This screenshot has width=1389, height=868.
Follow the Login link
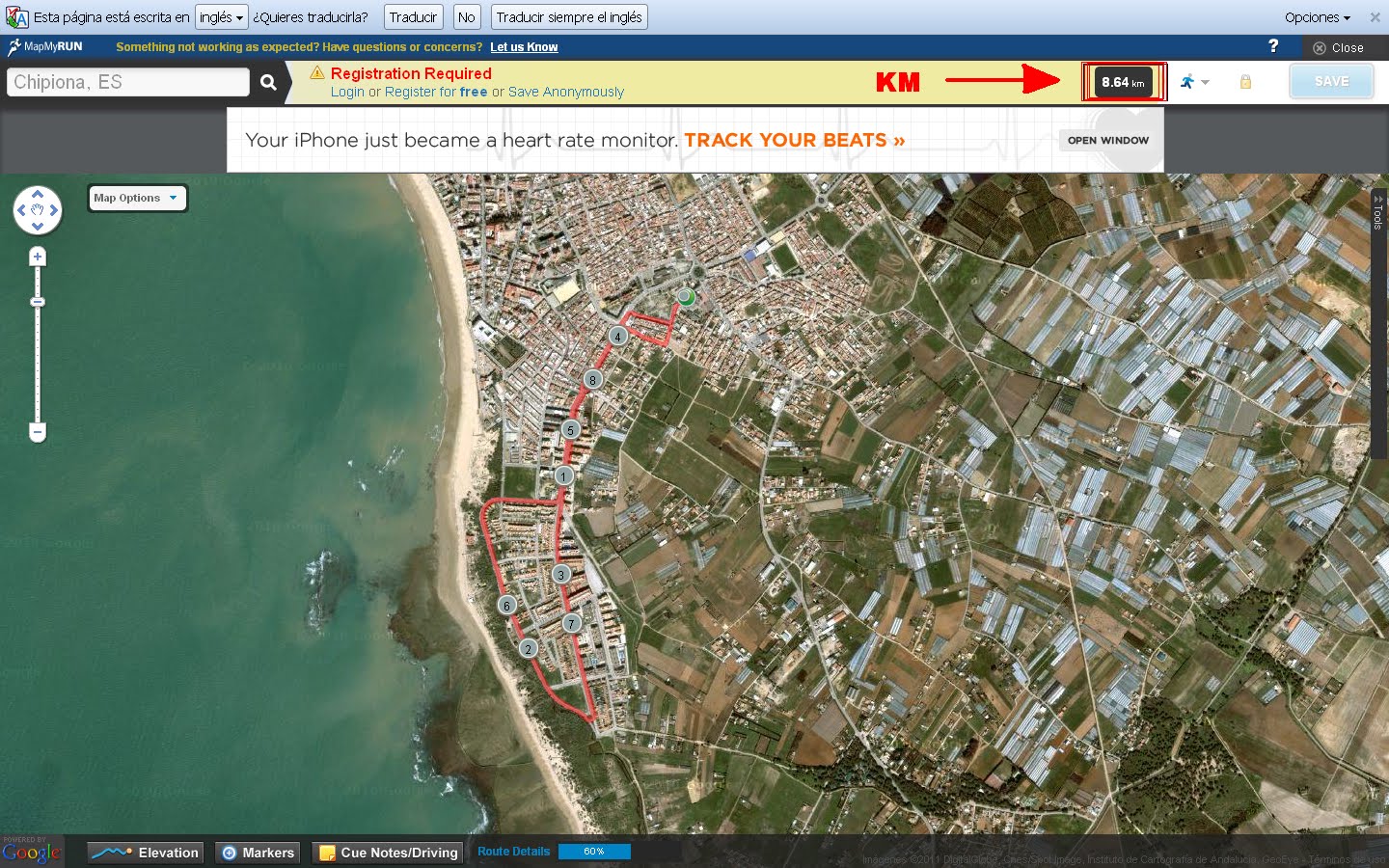pos(347,93)
